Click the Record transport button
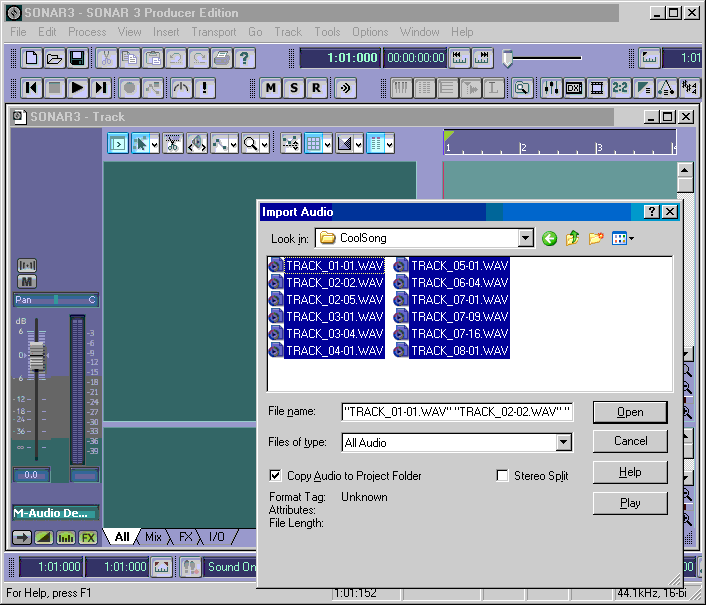 (x=130, y=88)
